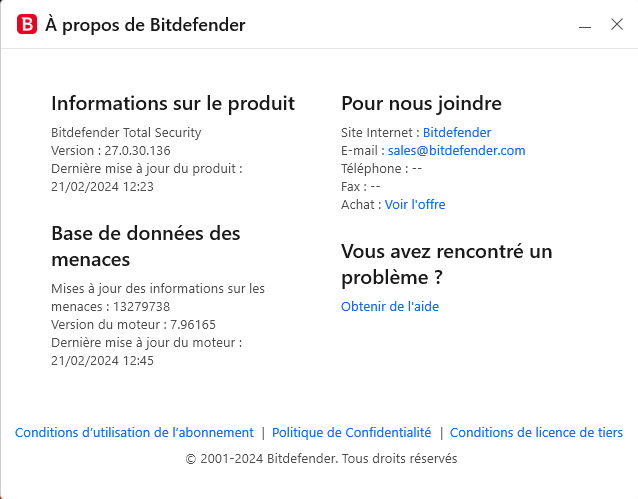This screenshot has height=499, width=638.
Task: Open Conditions d'utilisation de l'abonnement
Action: [134, 433]
